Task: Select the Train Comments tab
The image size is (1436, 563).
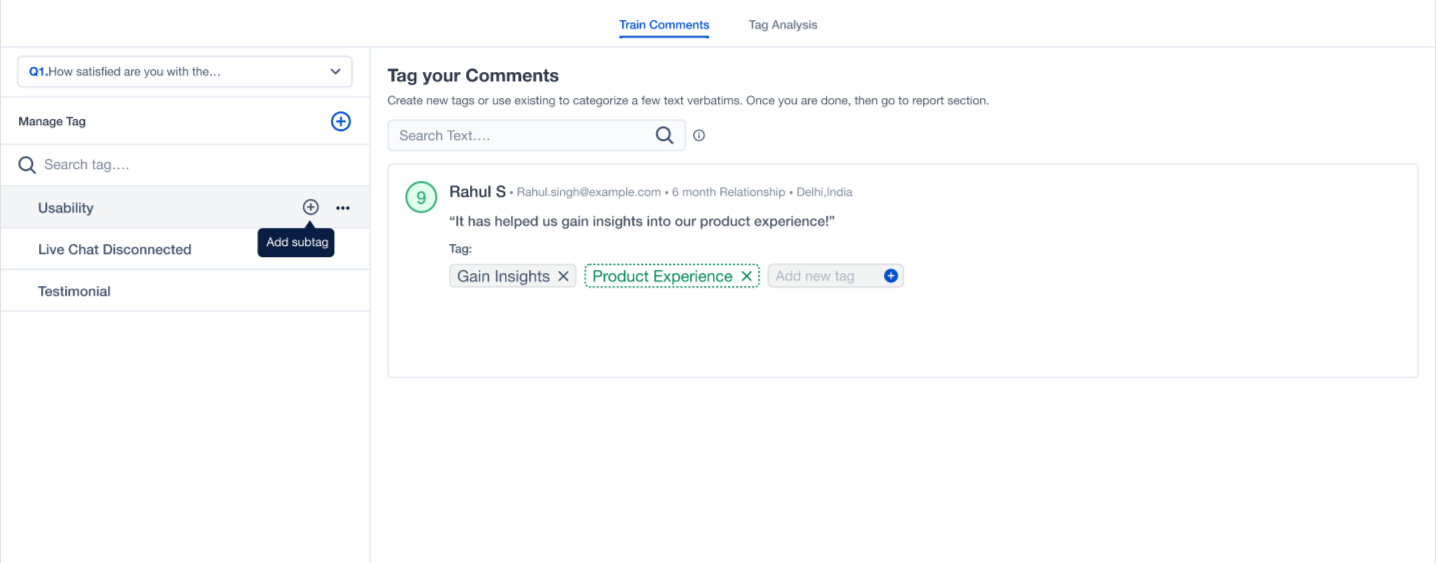Action: pyautogui.click(x=664, y=25)
